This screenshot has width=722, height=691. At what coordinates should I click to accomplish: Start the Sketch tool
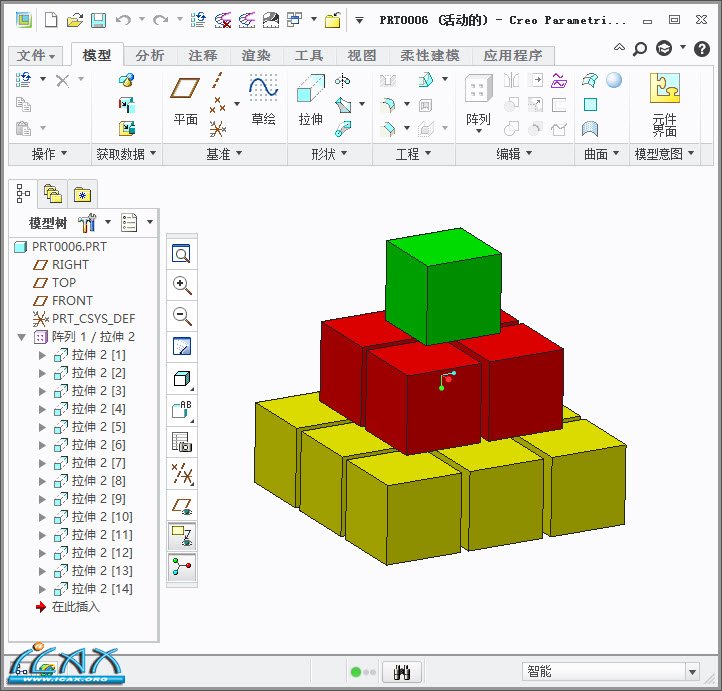click(x=263, y=99)
